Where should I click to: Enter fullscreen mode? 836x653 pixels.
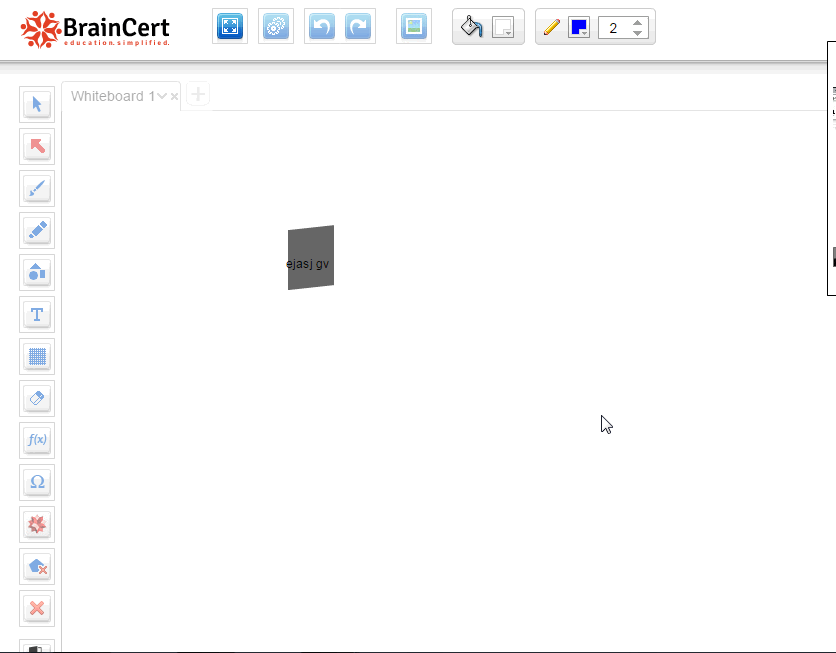(x=230, y=26)
